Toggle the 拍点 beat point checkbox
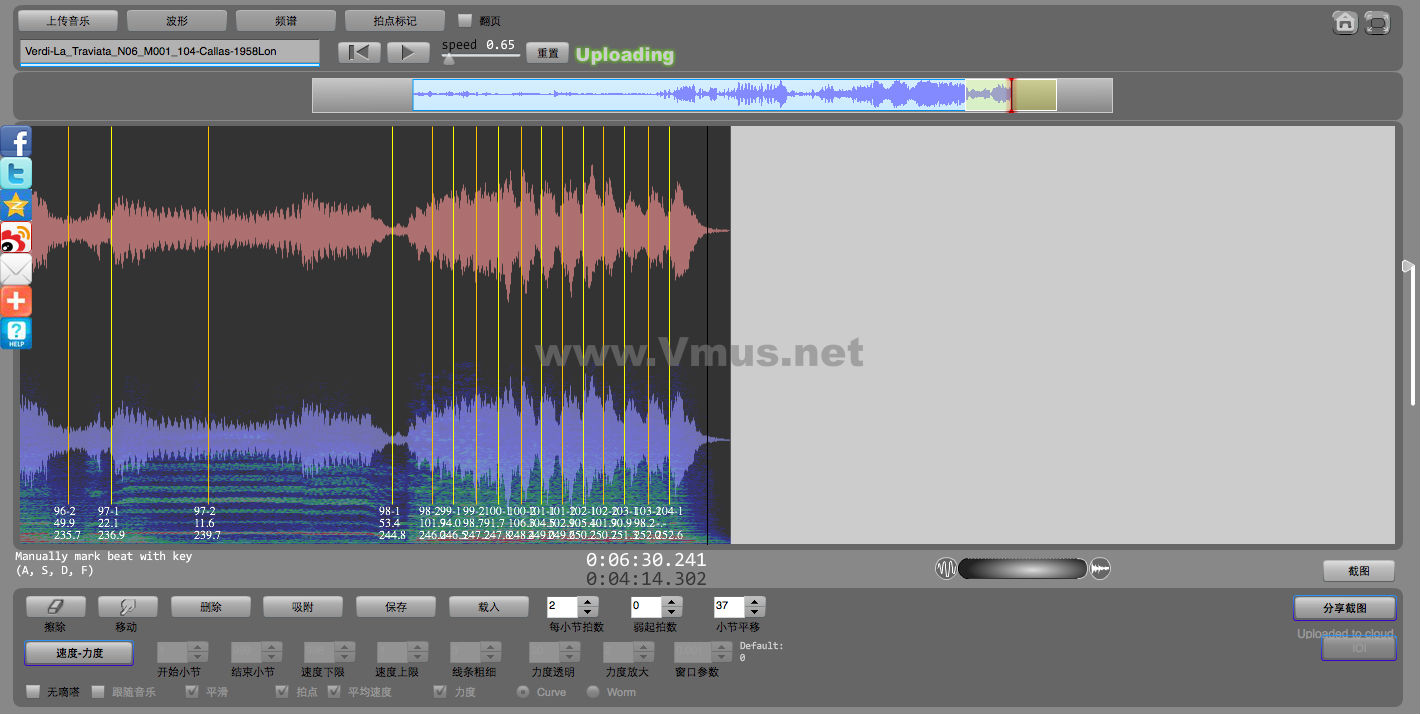This screenshot has height=714, width=1420. tap(282, 691)
